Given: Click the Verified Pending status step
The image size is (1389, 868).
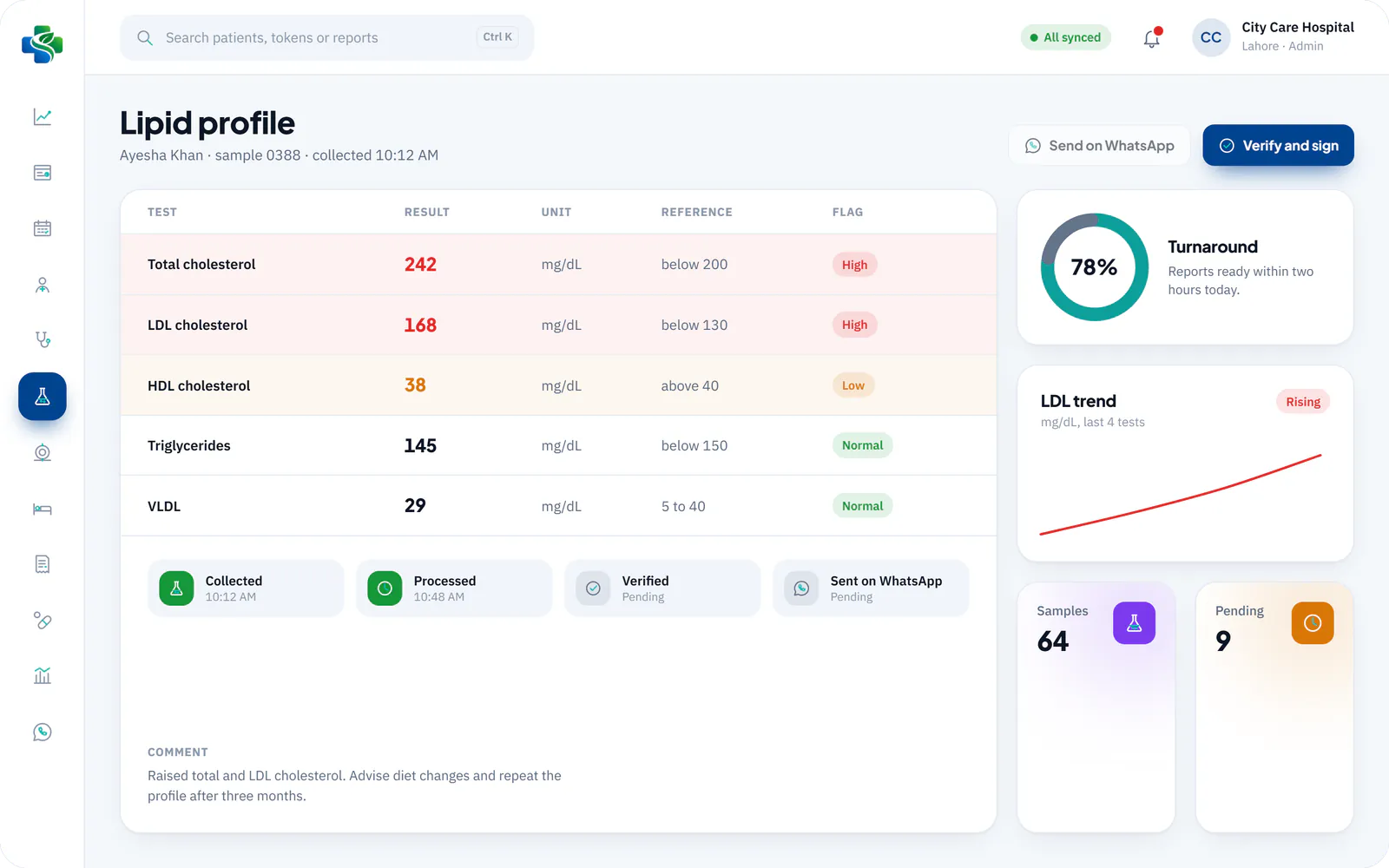Looking at the screenshot, I should 662,589.
